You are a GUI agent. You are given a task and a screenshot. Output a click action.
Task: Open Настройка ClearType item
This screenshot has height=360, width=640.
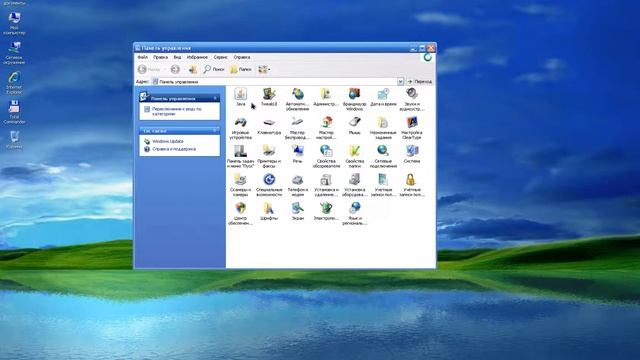[x=412, y=128]
